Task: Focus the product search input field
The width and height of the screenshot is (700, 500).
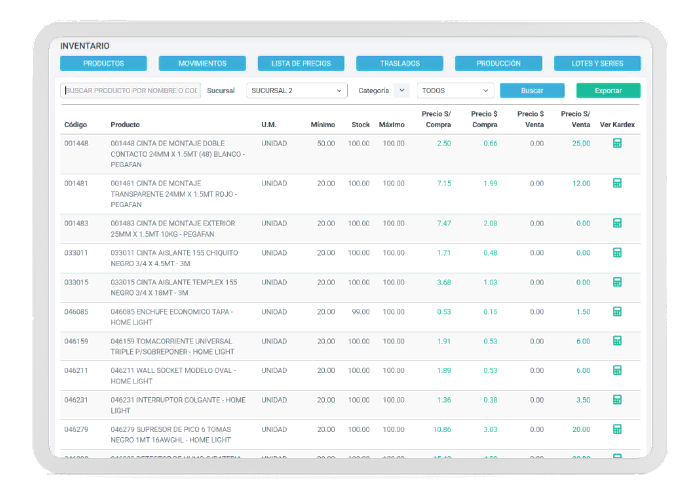Action: point(130,90)
